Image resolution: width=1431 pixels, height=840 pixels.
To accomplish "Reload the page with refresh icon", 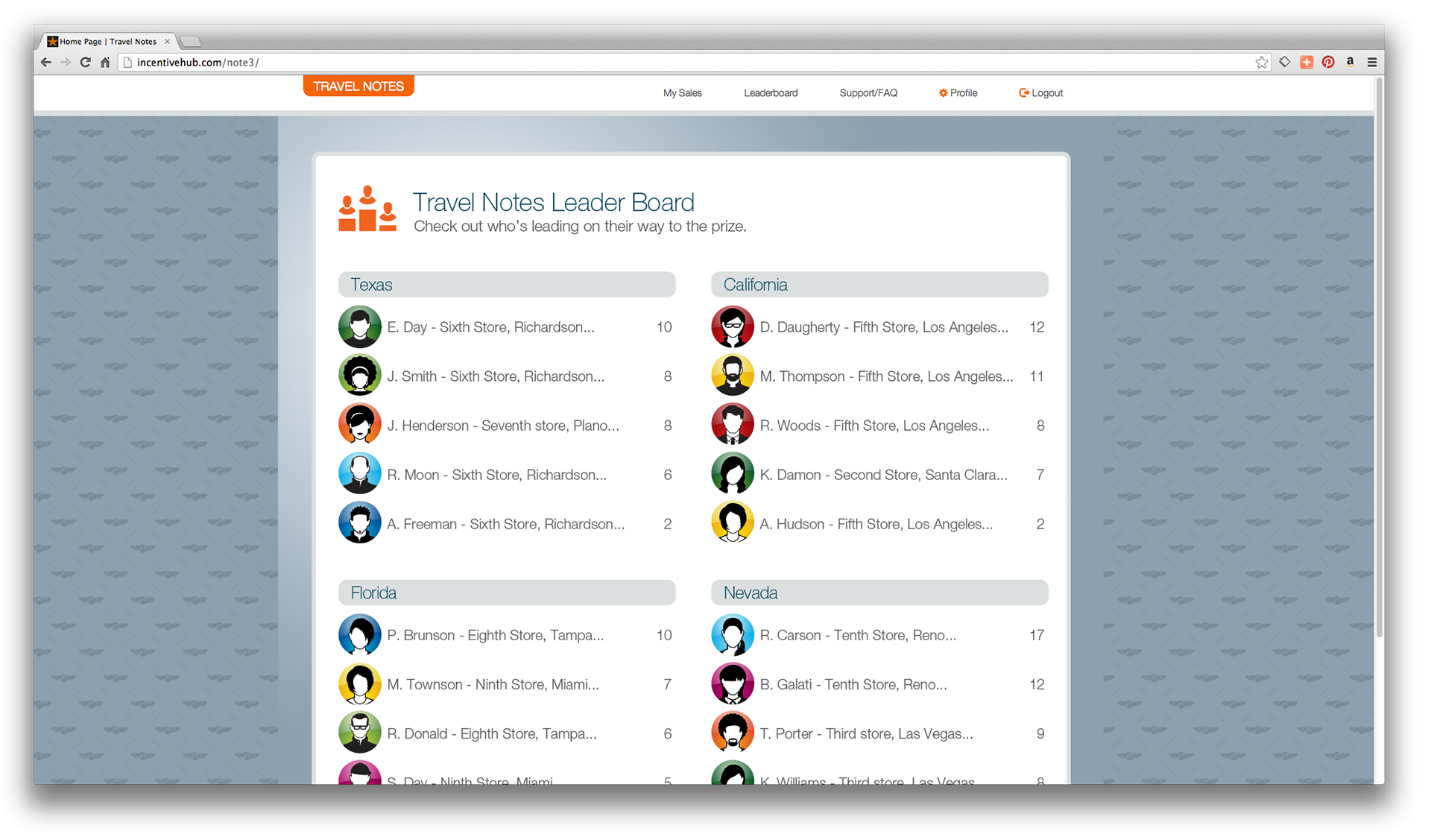I will click(x=85, y=63).
